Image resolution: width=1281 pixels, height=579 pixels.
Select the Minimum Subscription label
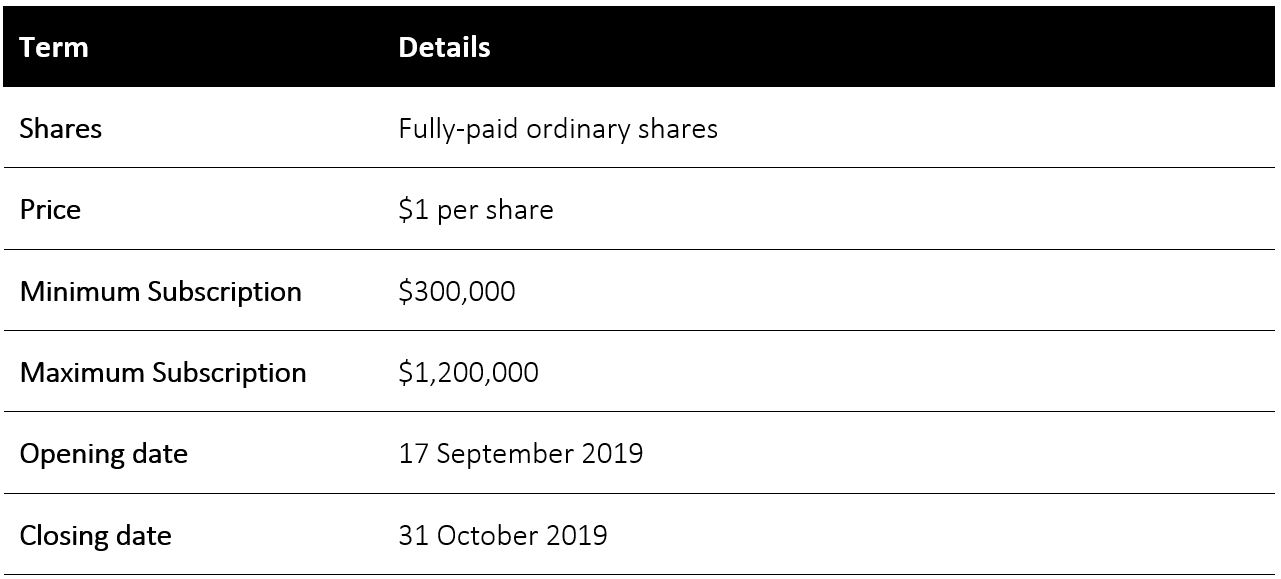161,292
